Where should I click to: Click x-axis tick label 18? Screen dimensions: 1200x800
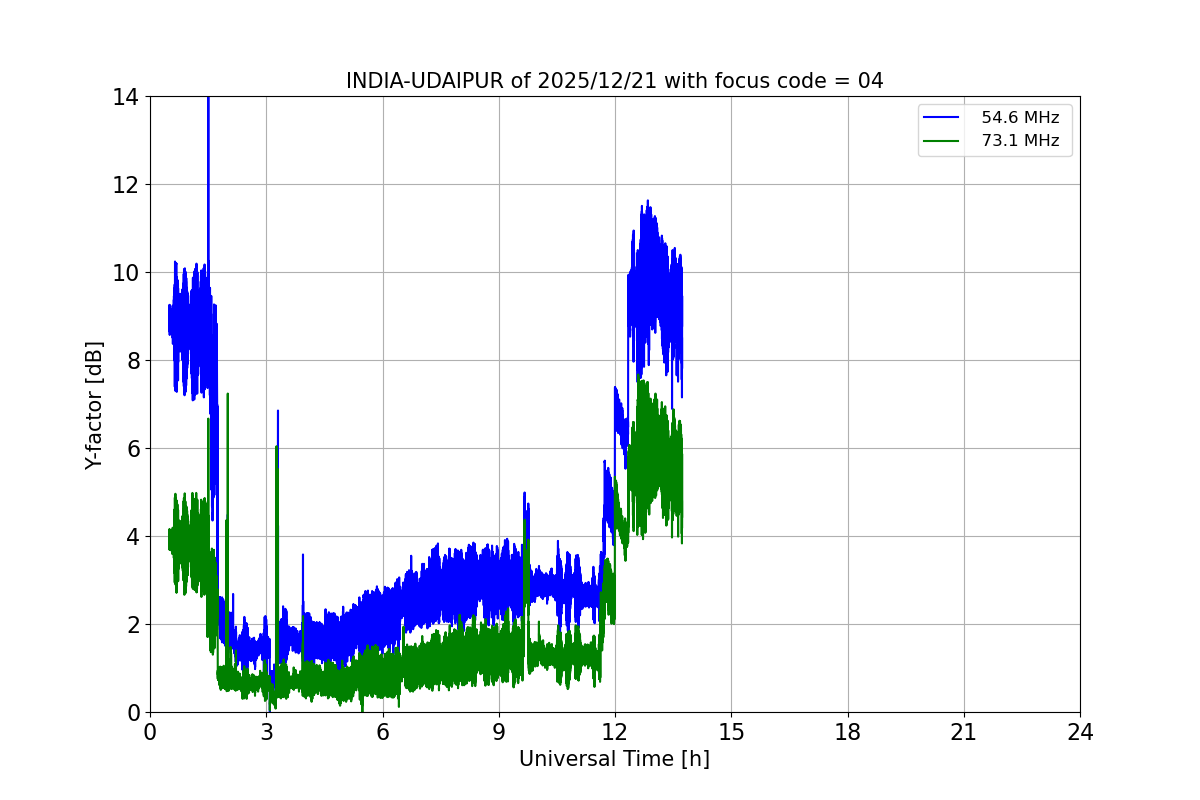[x=848, y=732]
